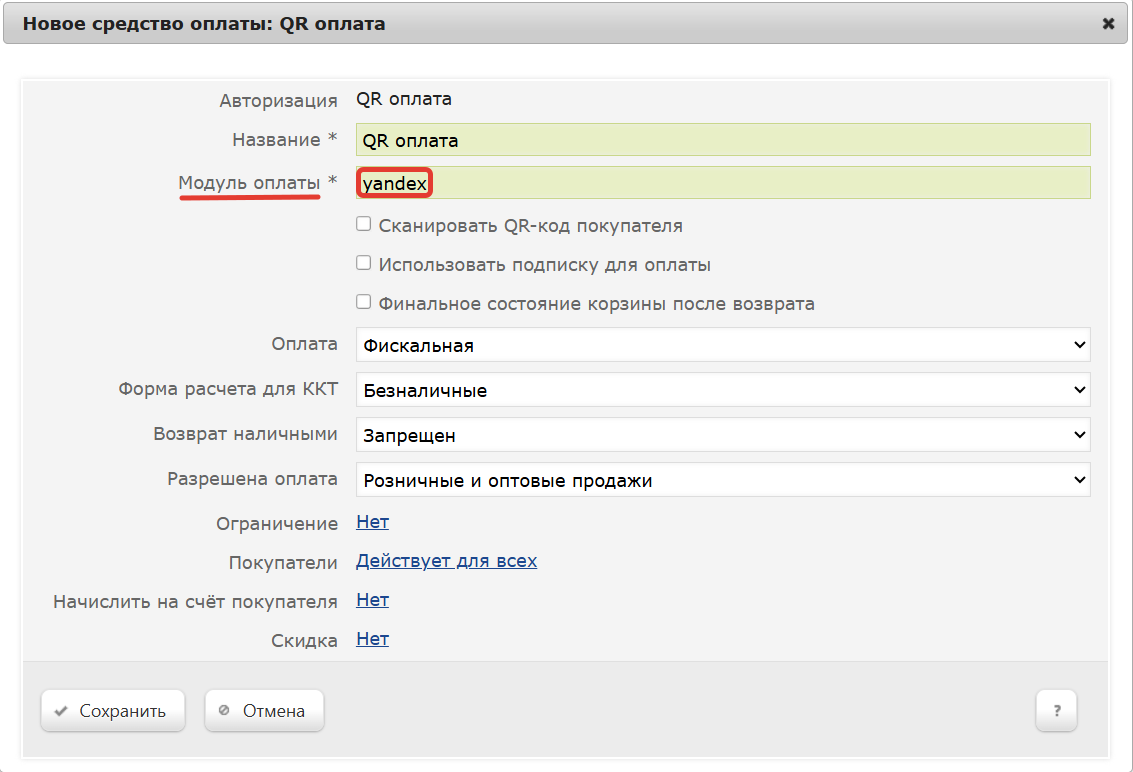Click the Модуль оплаты input field
Image resolution: width=1133 pixels, height=772 pixels.
coord(723,183)
